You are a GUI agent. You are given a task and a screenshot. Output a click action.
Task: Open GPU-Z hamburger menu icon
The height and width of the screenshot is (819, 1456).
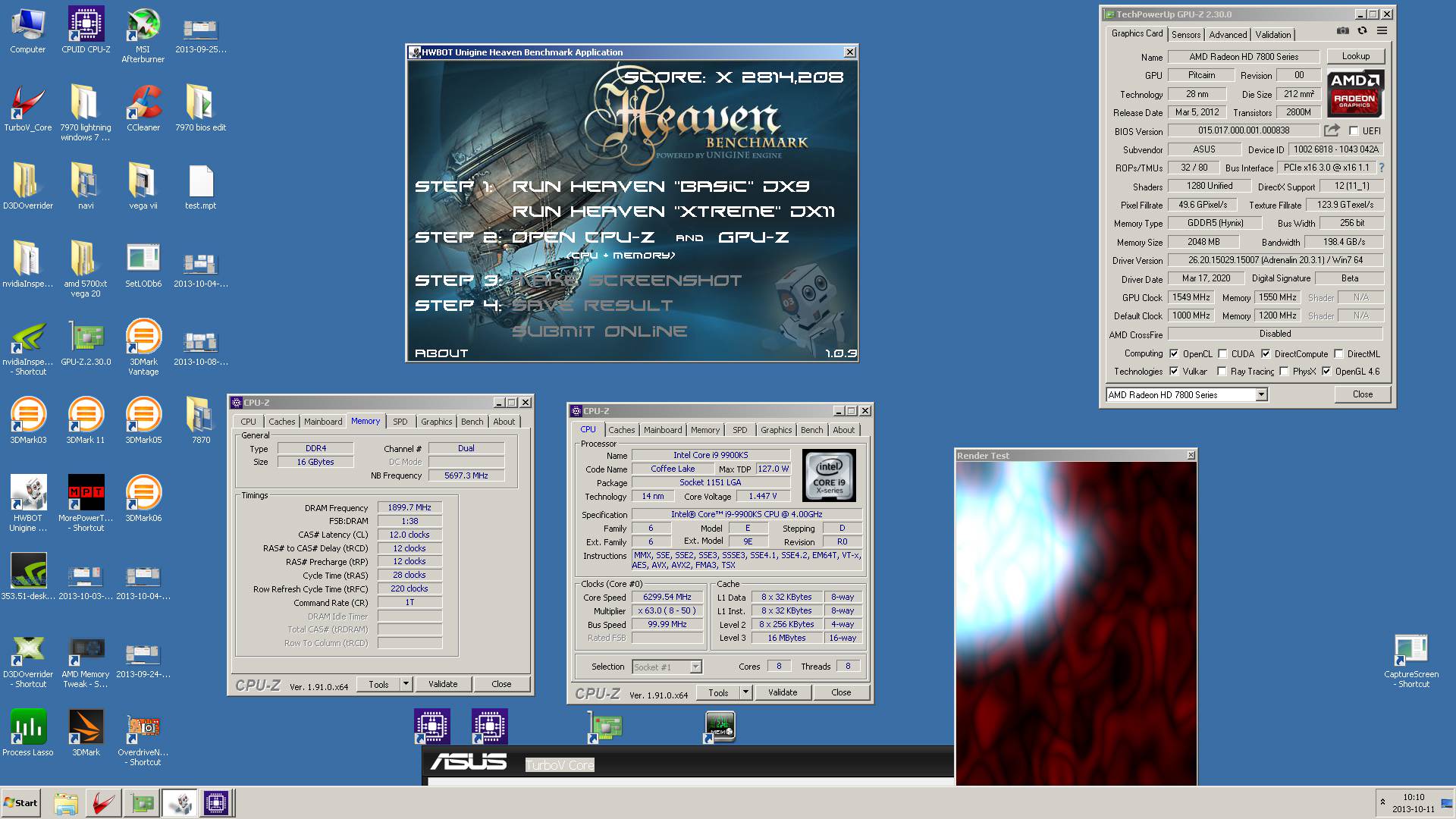click(1382, 31)
